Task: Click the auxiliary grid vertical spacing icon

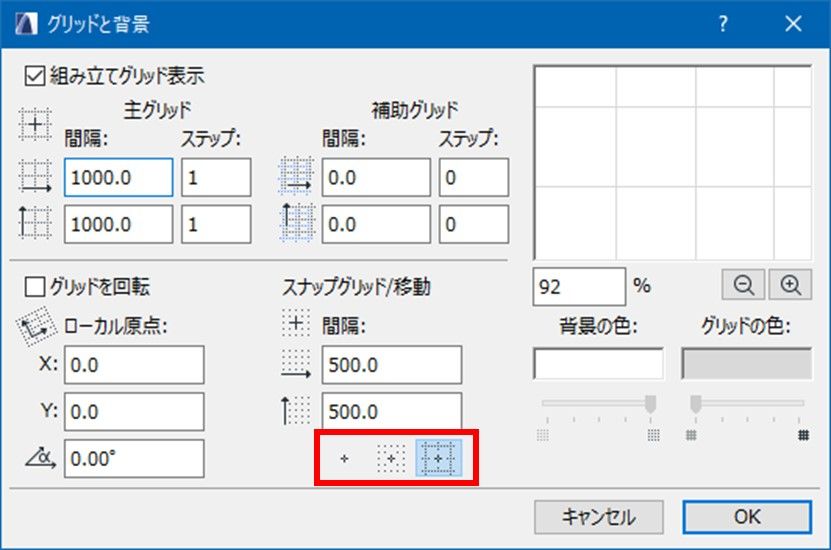Action: (296, 223)
